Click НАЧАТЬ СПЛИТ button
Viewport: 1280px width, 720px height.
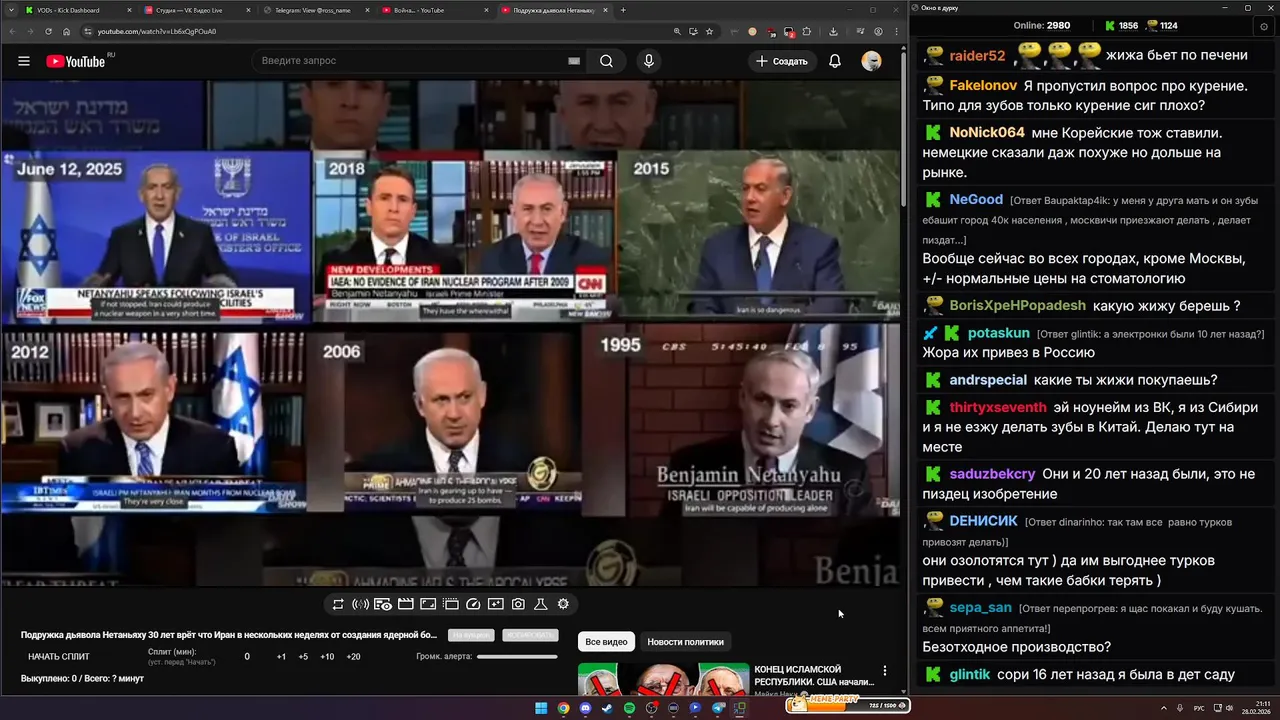coord(59,657)
